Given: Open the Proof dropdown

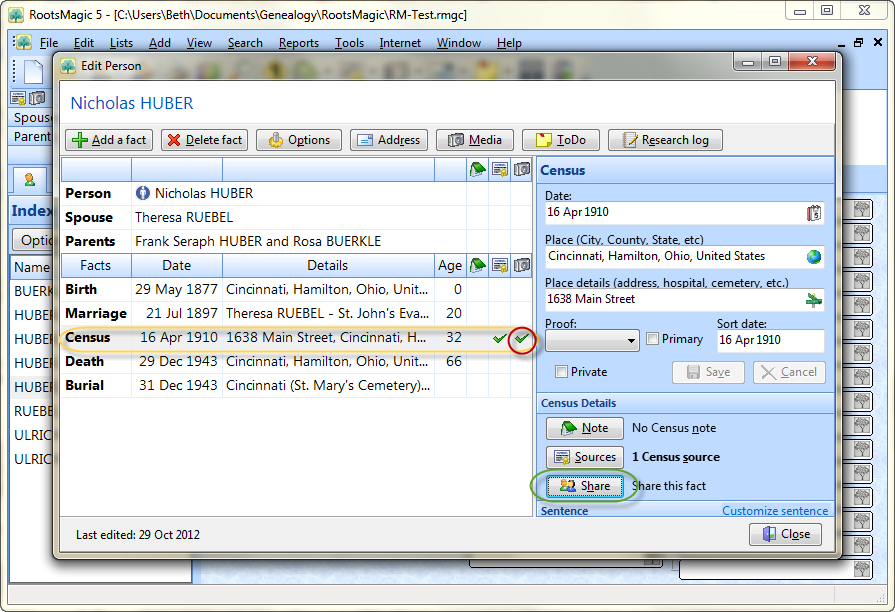Looking at the screenshot, I should (592, 341).
